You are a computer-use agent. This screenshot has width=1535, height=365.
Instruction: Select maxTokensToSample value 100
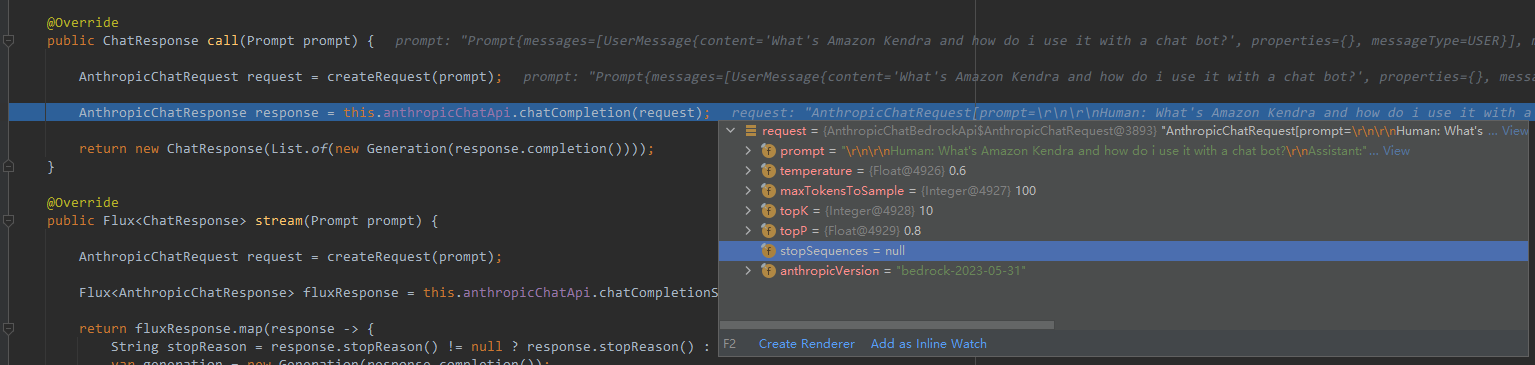click(1025, 191)
